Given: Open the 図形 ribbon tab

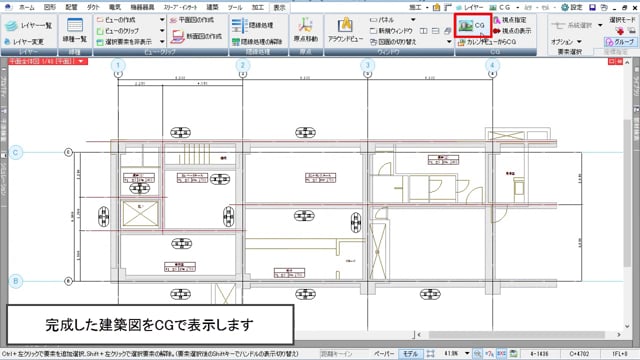Looking at the screenshot, I should point(50,7).
